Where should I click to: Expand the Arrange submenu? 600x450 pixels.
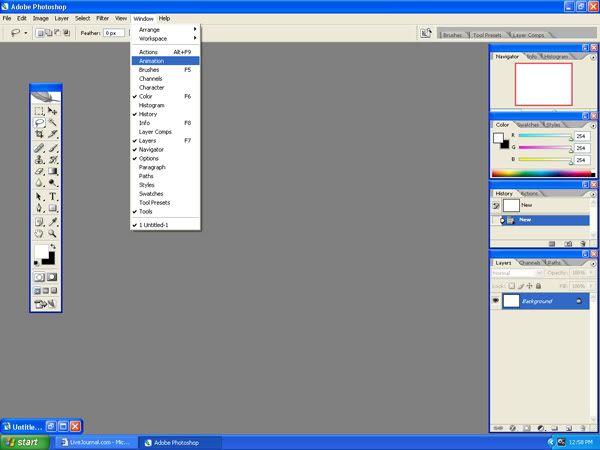pos(166,29)
